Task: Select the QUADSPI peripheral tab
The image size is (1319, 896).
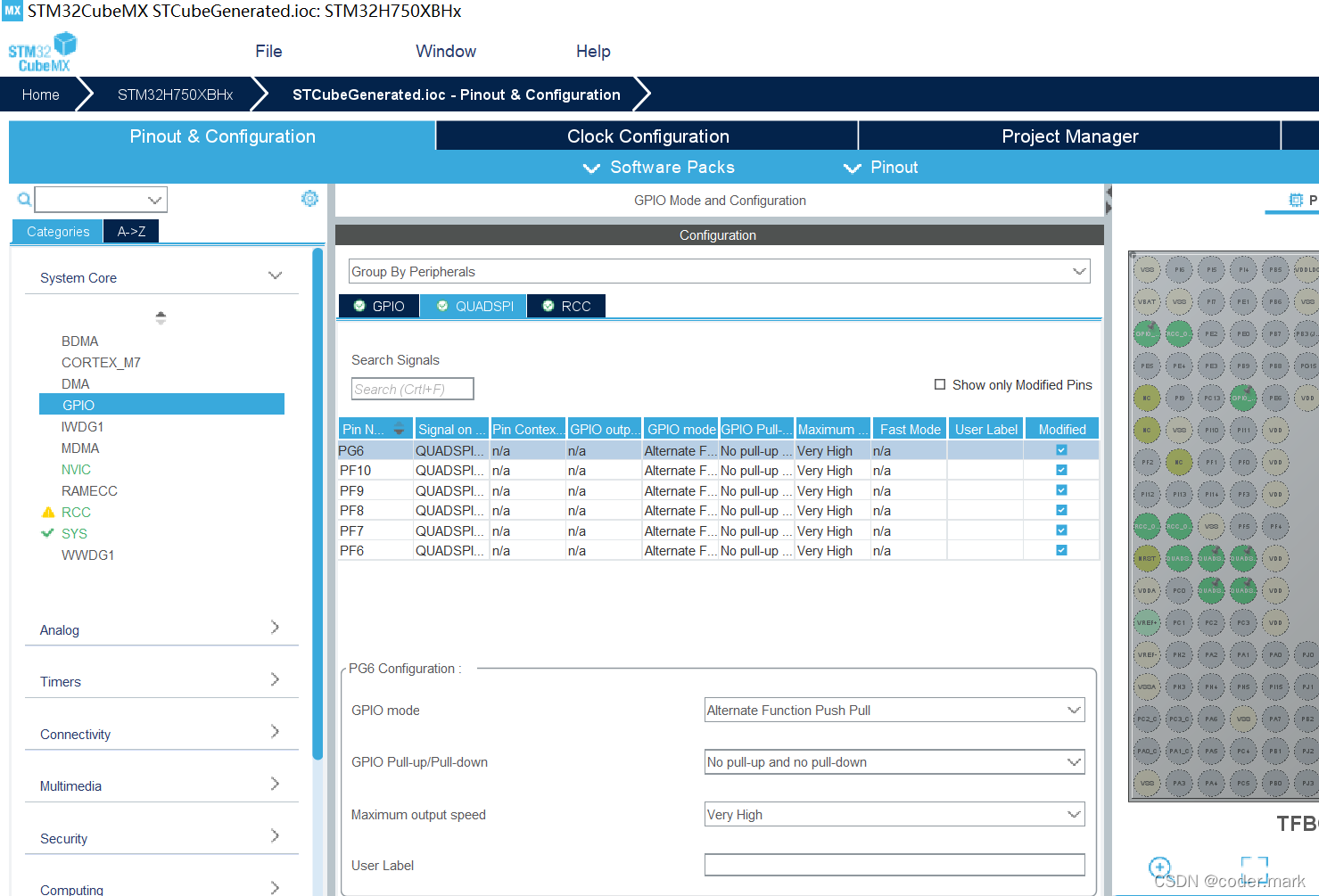Action: click(474, 306)
